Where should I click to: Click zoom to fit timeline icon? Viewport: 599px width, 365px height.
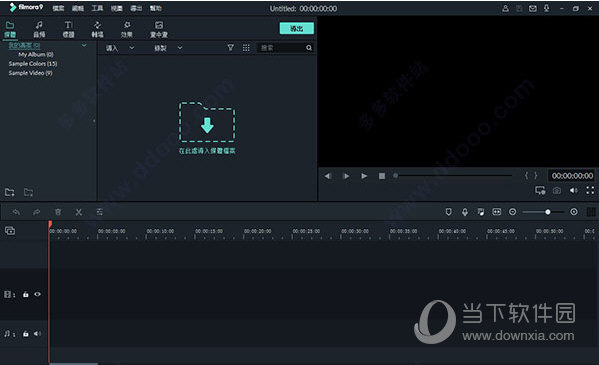(x=496, y=212)
